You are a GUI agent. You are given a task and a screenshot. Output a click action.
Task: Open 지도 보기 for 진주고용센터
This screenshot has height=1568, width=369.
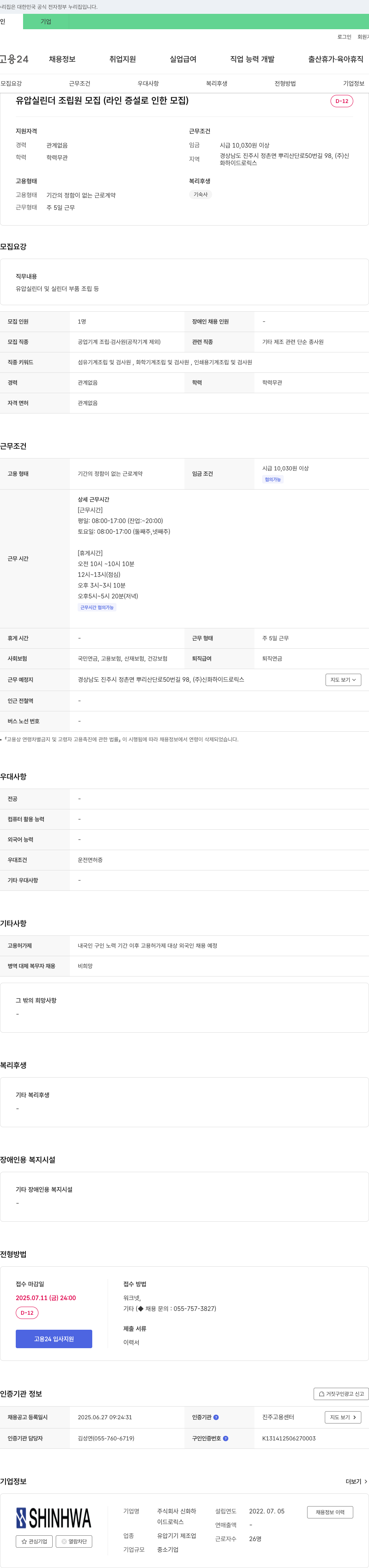click(x=343, y=1417)
